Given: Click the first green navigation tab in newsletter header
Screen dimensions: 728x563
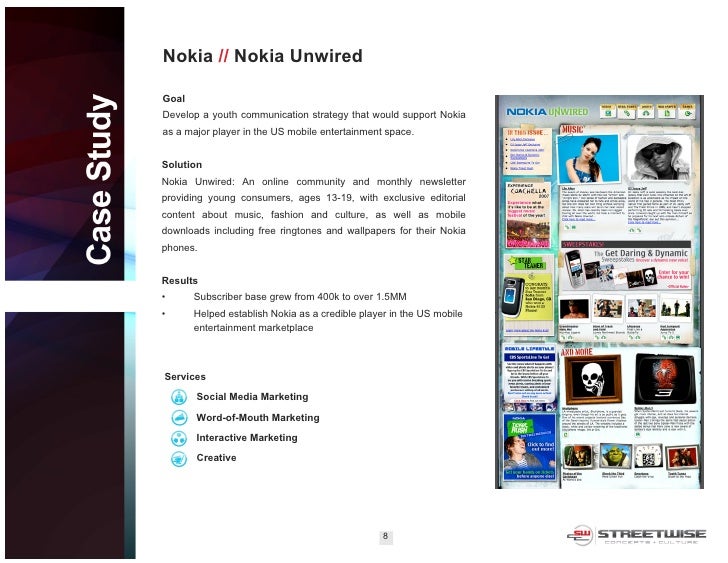Looking at the screenshot, I should click(x=607, y=111).
